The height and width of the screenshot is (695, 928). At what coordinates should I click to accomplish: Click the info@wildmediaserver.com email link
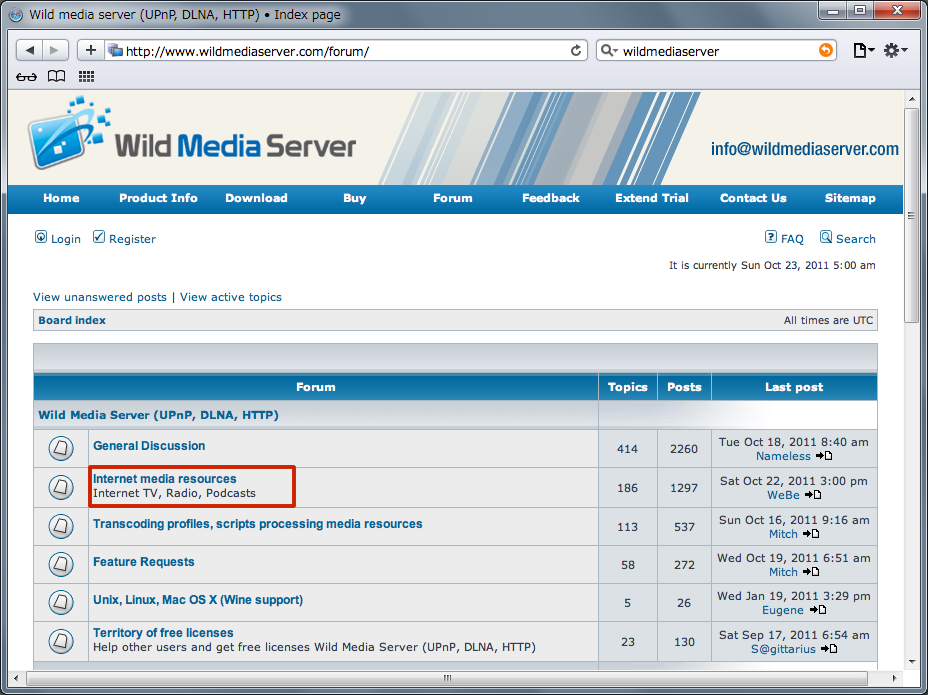[805, 149]
